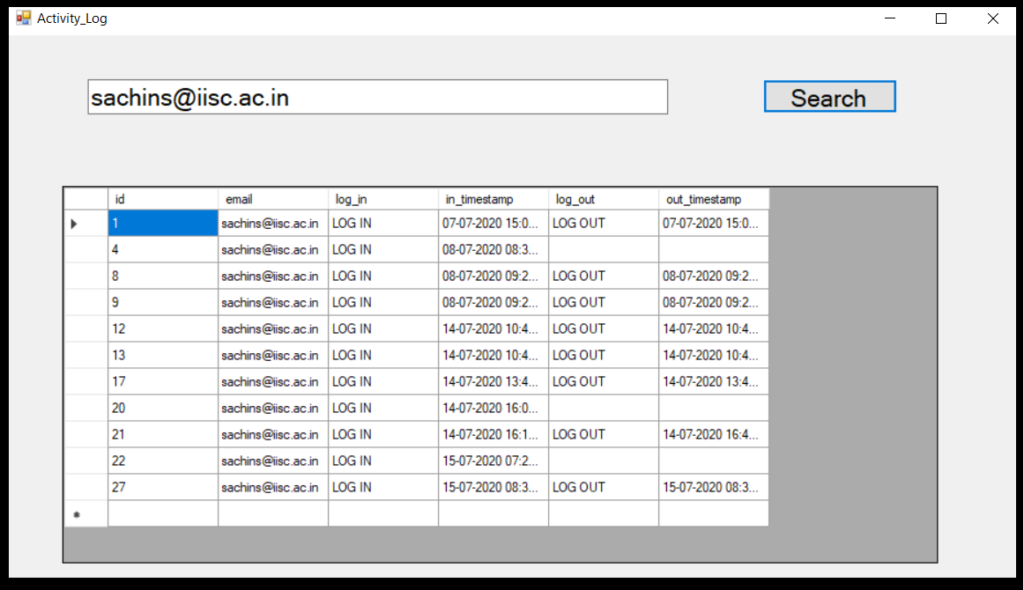This screenshot has width=1024, height=590.
Task: Select in_timestamp cell of row id 22
Action: click(492, 461)
